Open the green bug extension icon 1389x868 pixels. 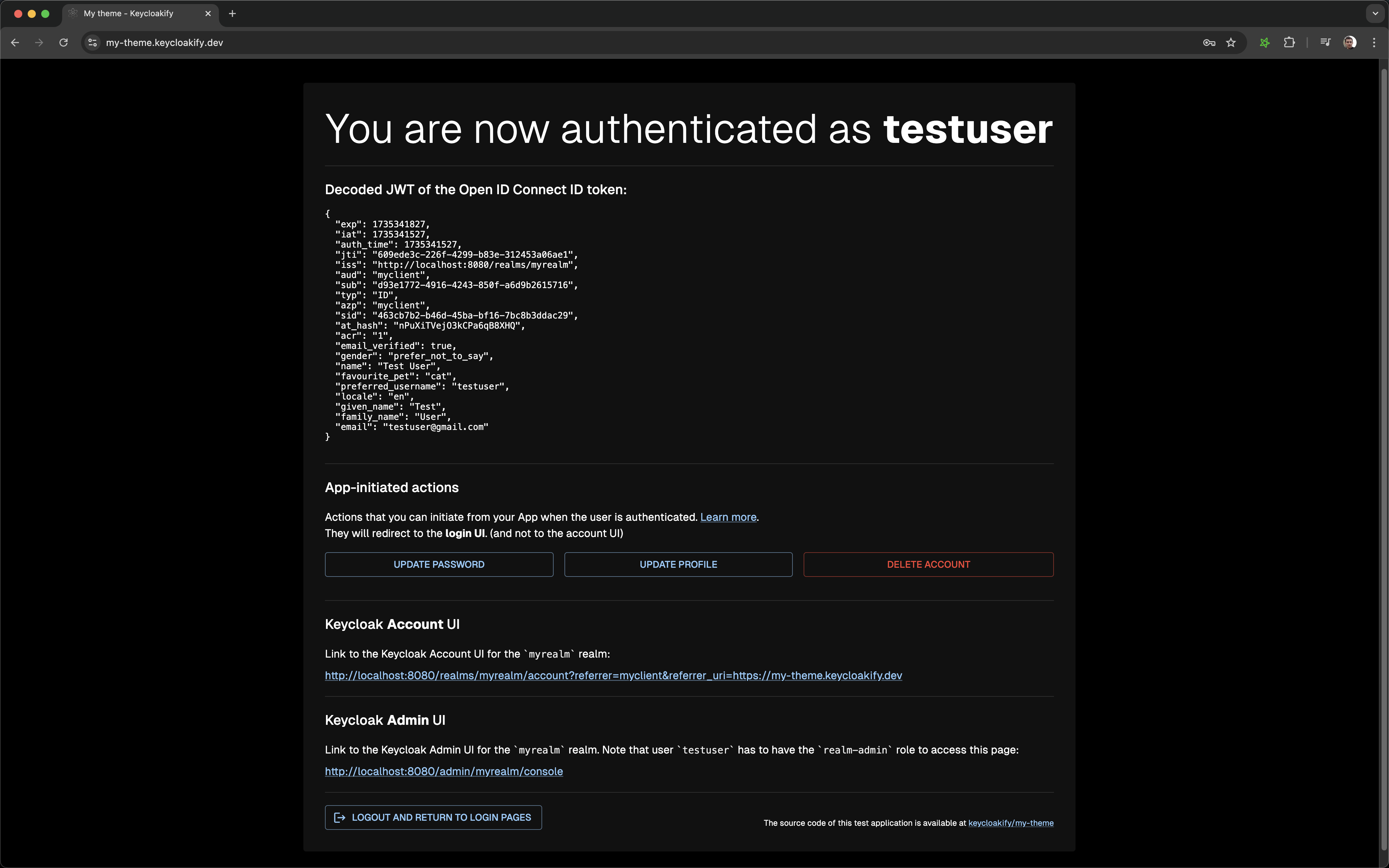1264,43
